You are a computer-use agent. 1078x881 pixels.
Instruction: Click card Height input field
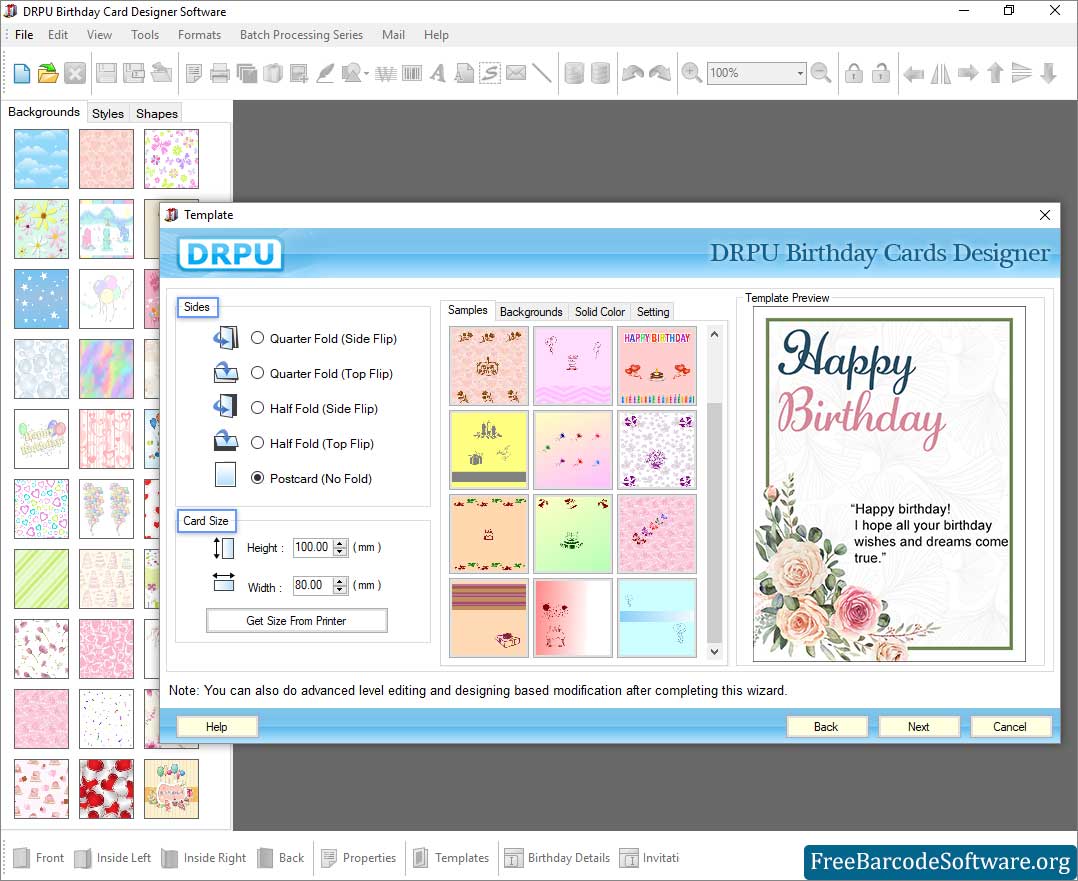(314, 547)
